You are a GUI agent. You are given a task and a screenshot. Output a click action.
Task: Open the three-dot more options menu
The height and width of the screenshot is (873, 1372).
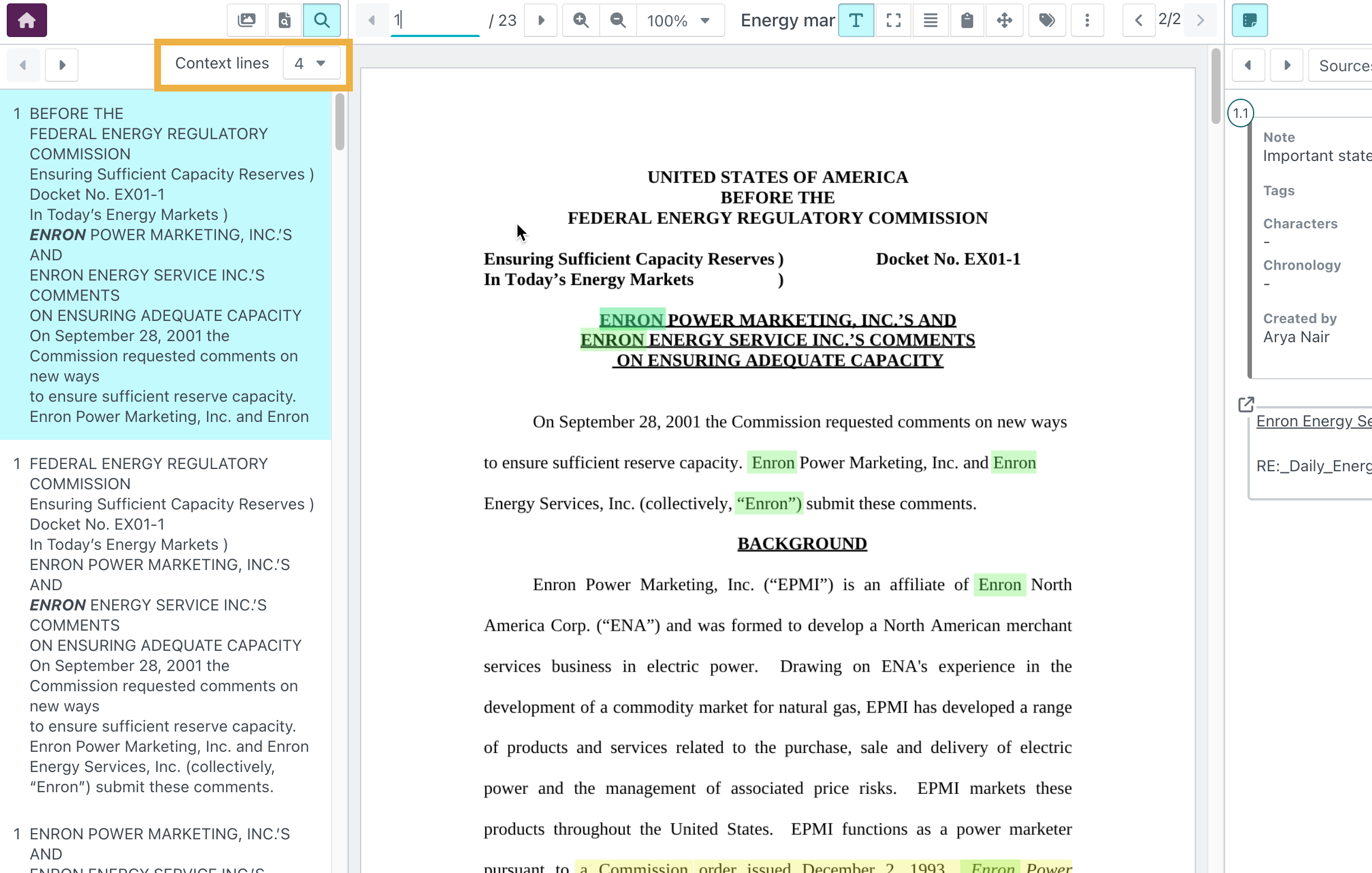1086,21
